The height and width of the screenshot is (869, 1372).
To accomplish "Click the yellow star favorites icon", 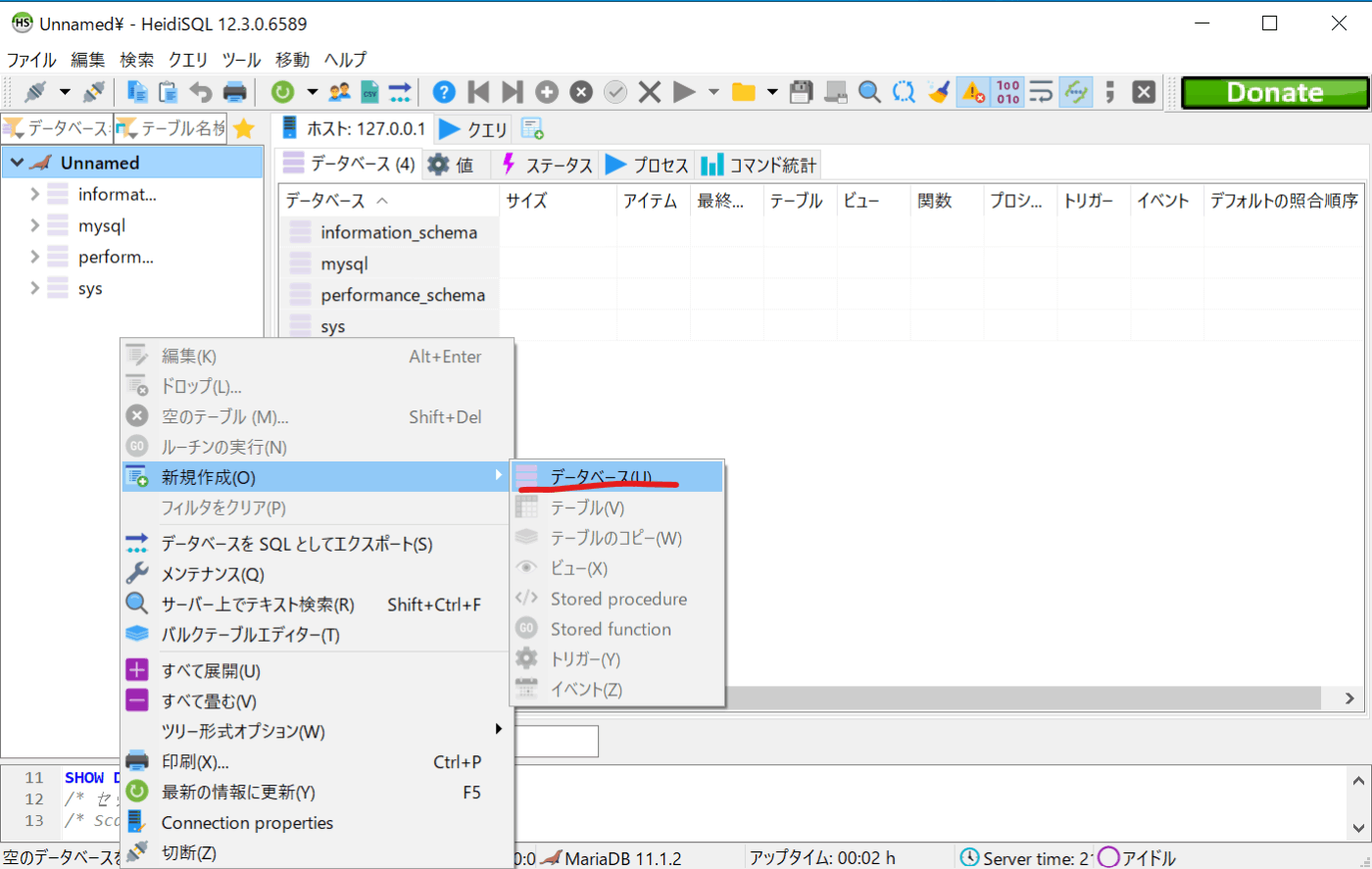I will [x=244, y=128].
